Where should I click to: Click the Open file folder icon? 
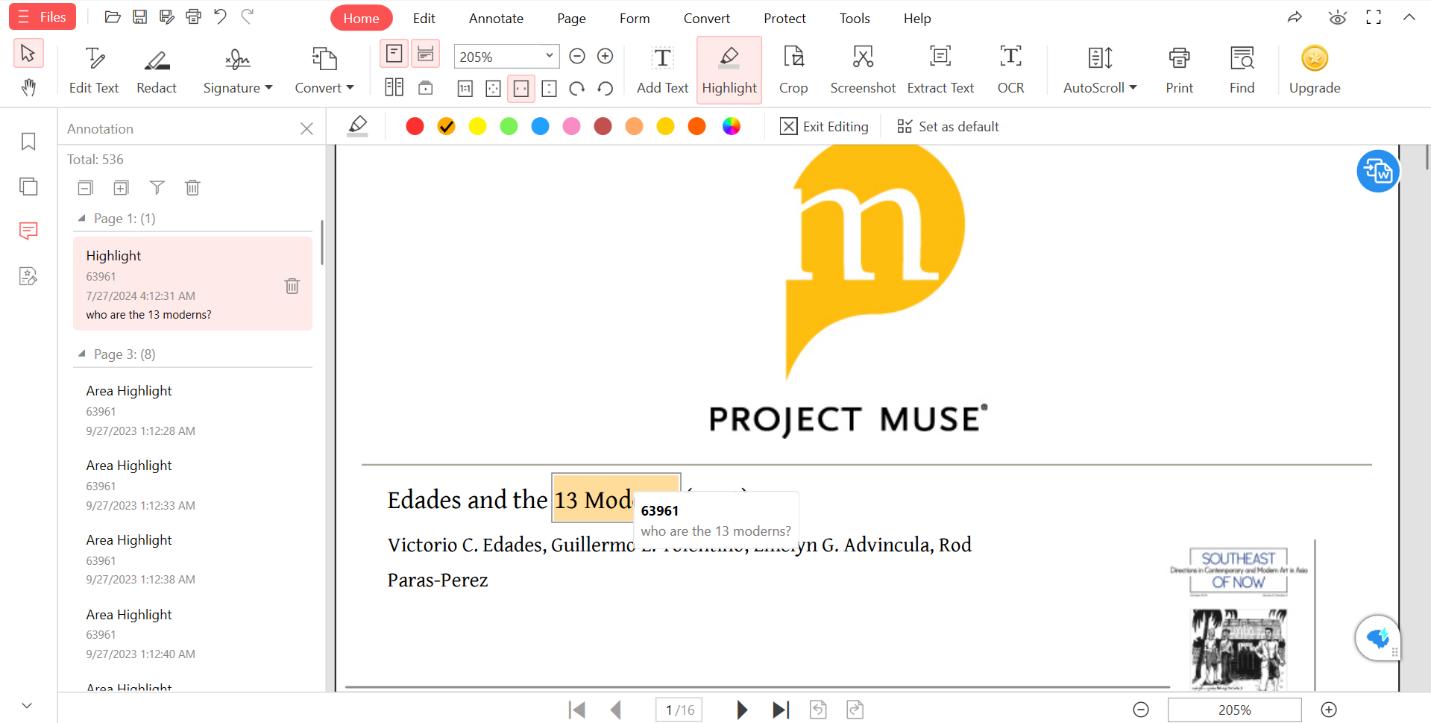[113, 17]
